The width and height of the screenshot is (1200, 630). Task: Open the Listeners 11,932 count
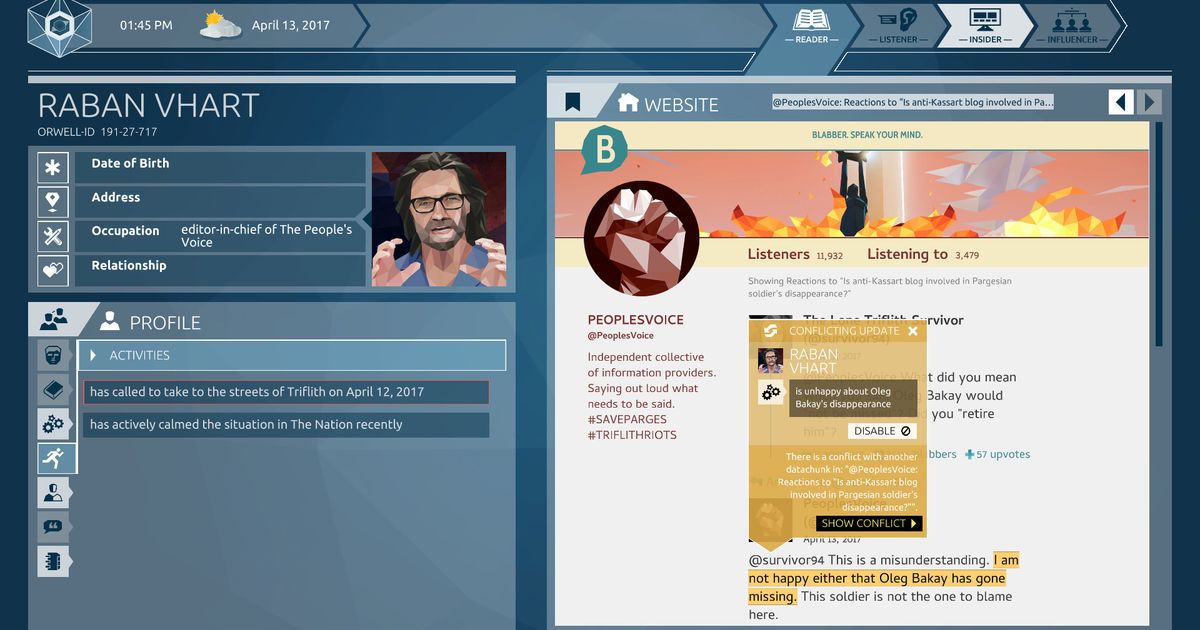pos(795,254)
